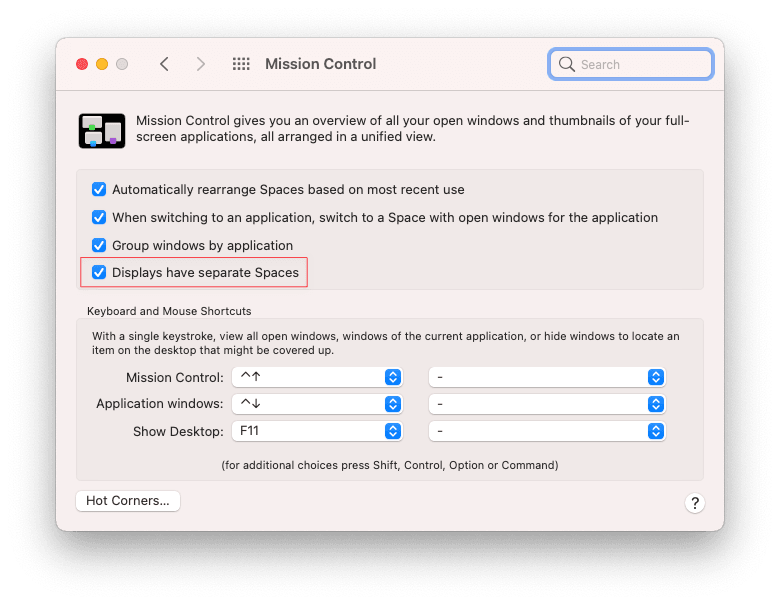Open help with the question mark button
The width and height of the screenshot is (780, 605).
tap(694, 503)
